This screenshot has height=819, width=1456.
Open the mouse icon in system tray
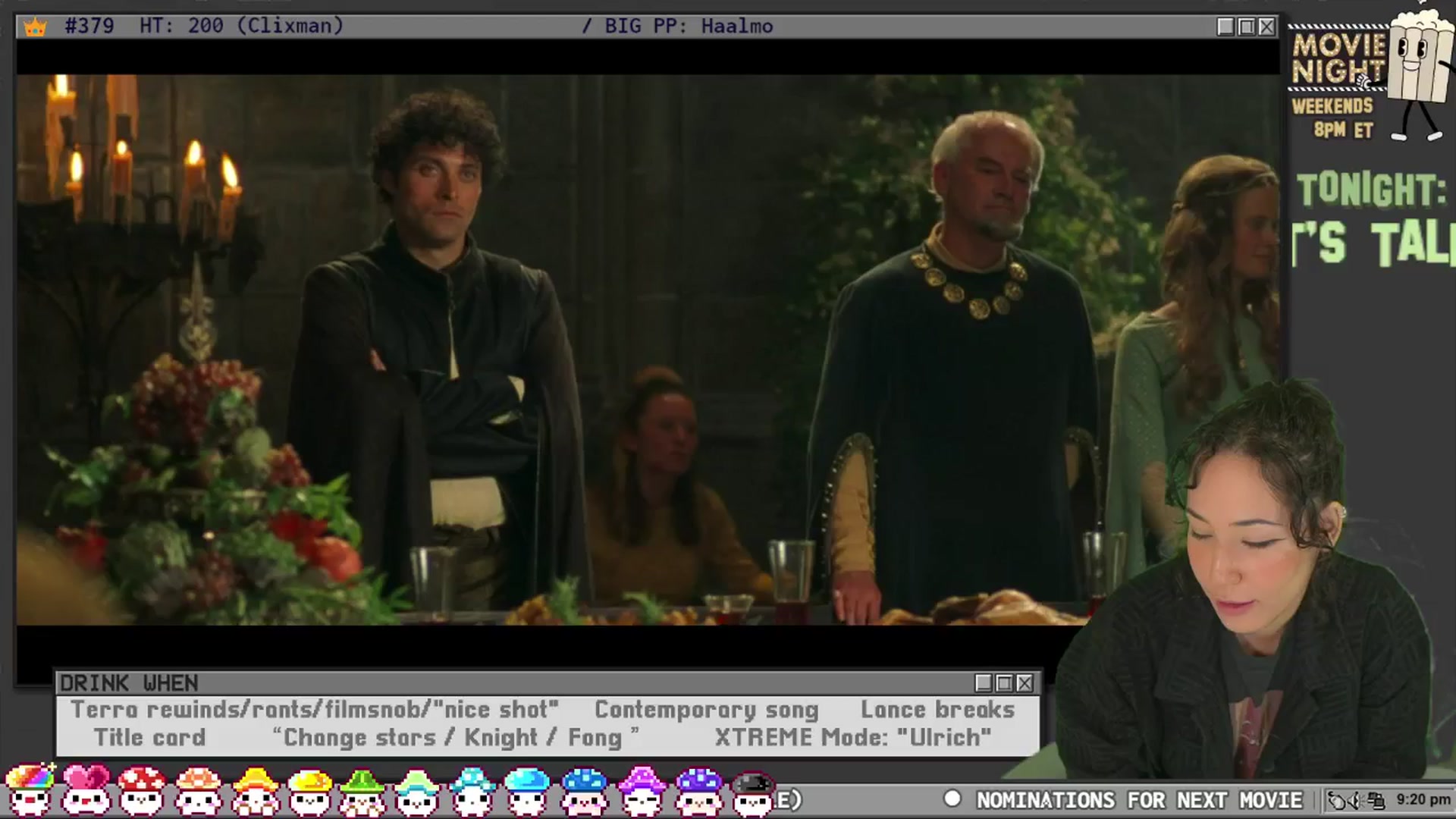(1338, 800)
